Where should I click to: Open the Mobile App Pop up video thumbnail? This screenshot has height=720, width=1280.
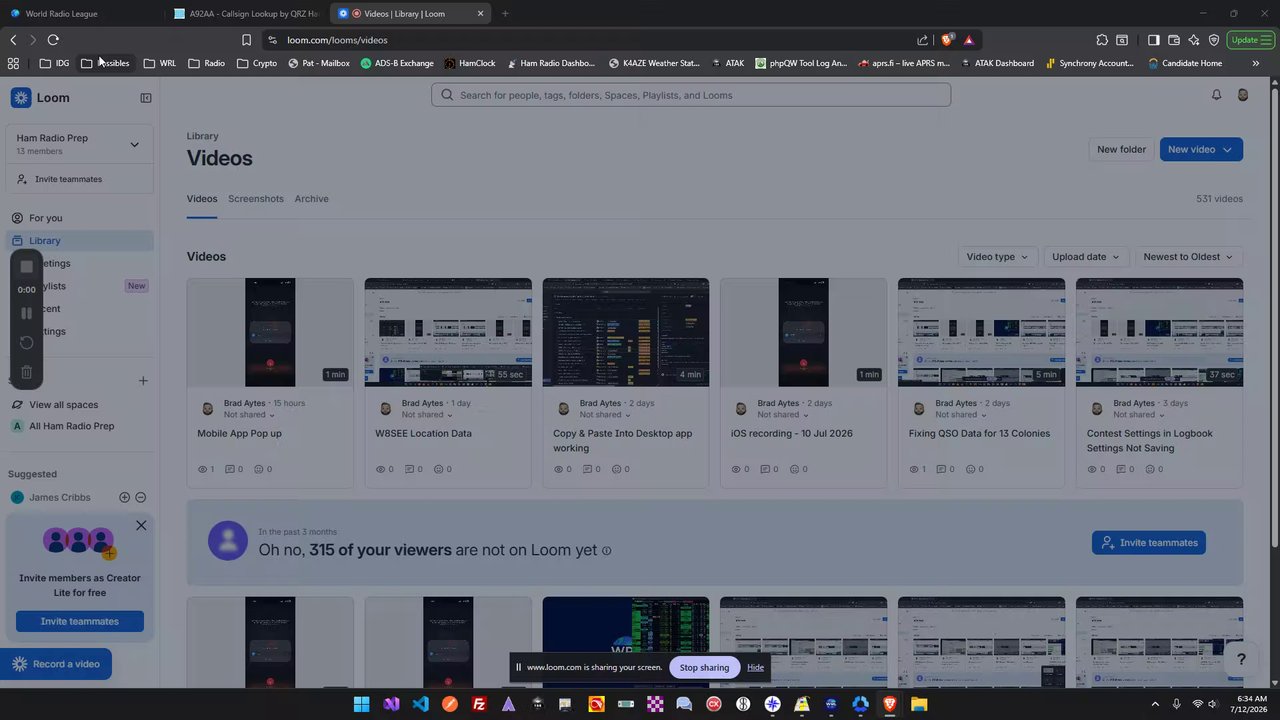tap(270, 332)
